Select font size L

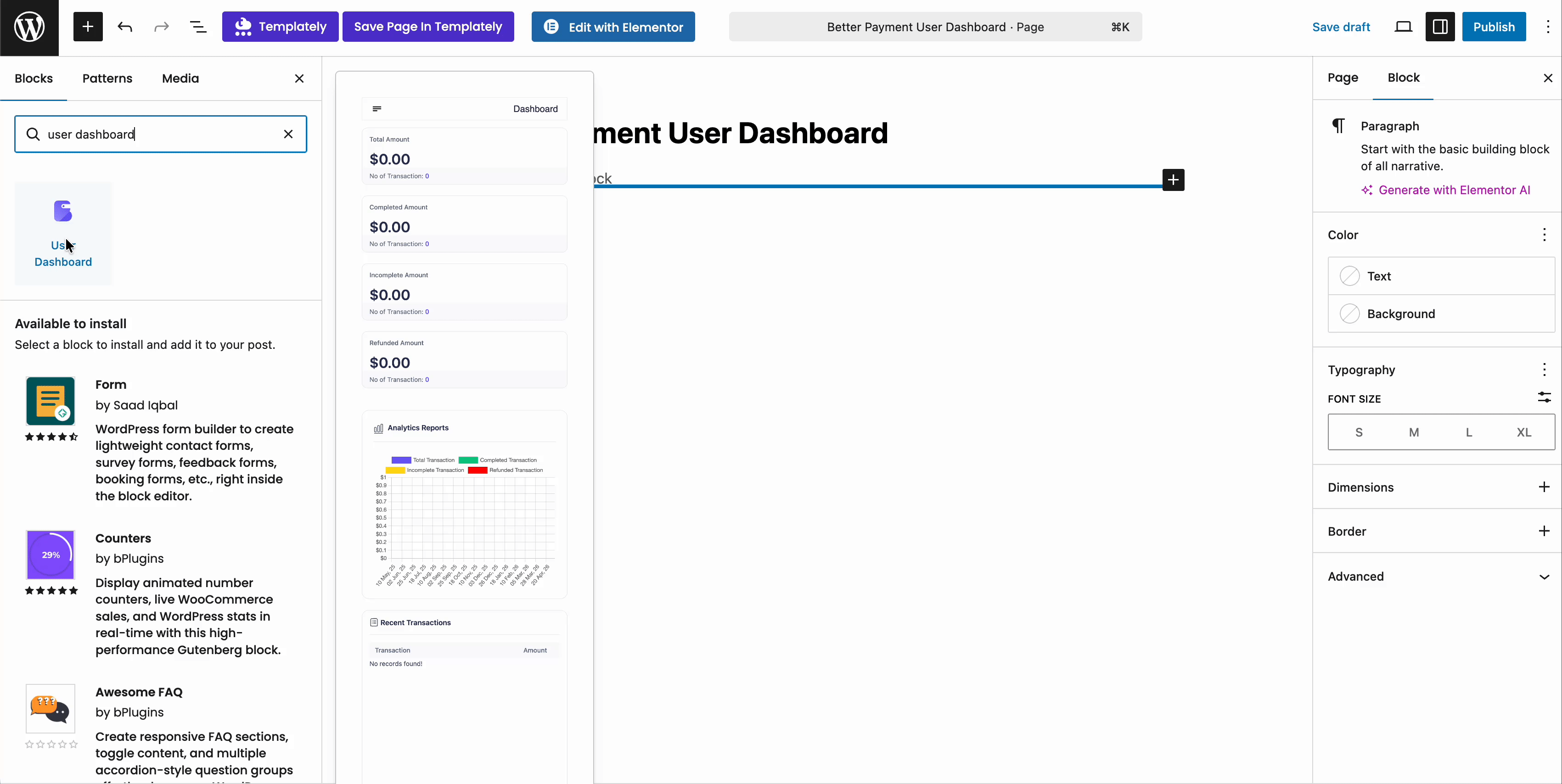pyautogui.click(x=1469, y=432)
